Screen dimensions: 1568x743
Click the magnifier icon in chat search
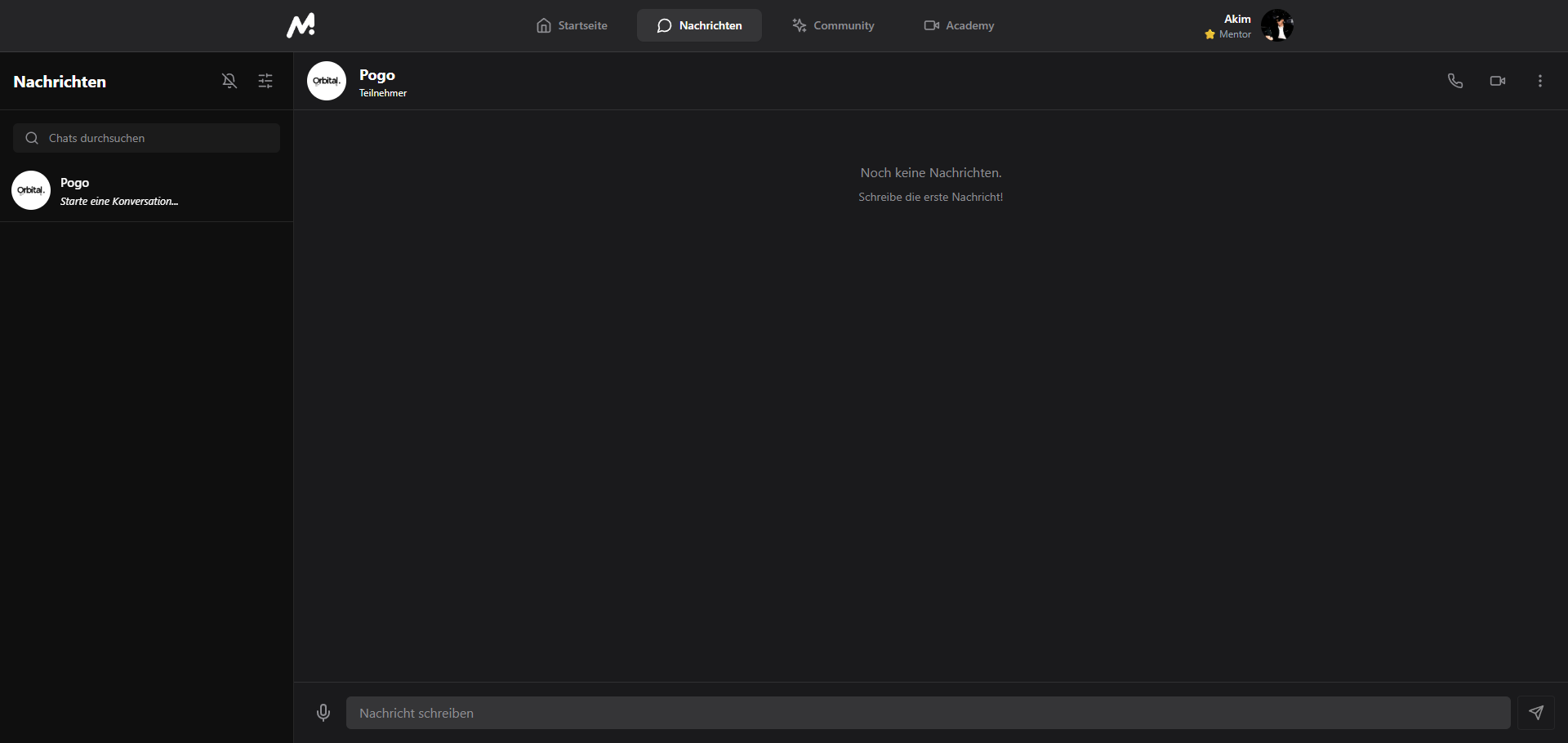pos(31,138)
